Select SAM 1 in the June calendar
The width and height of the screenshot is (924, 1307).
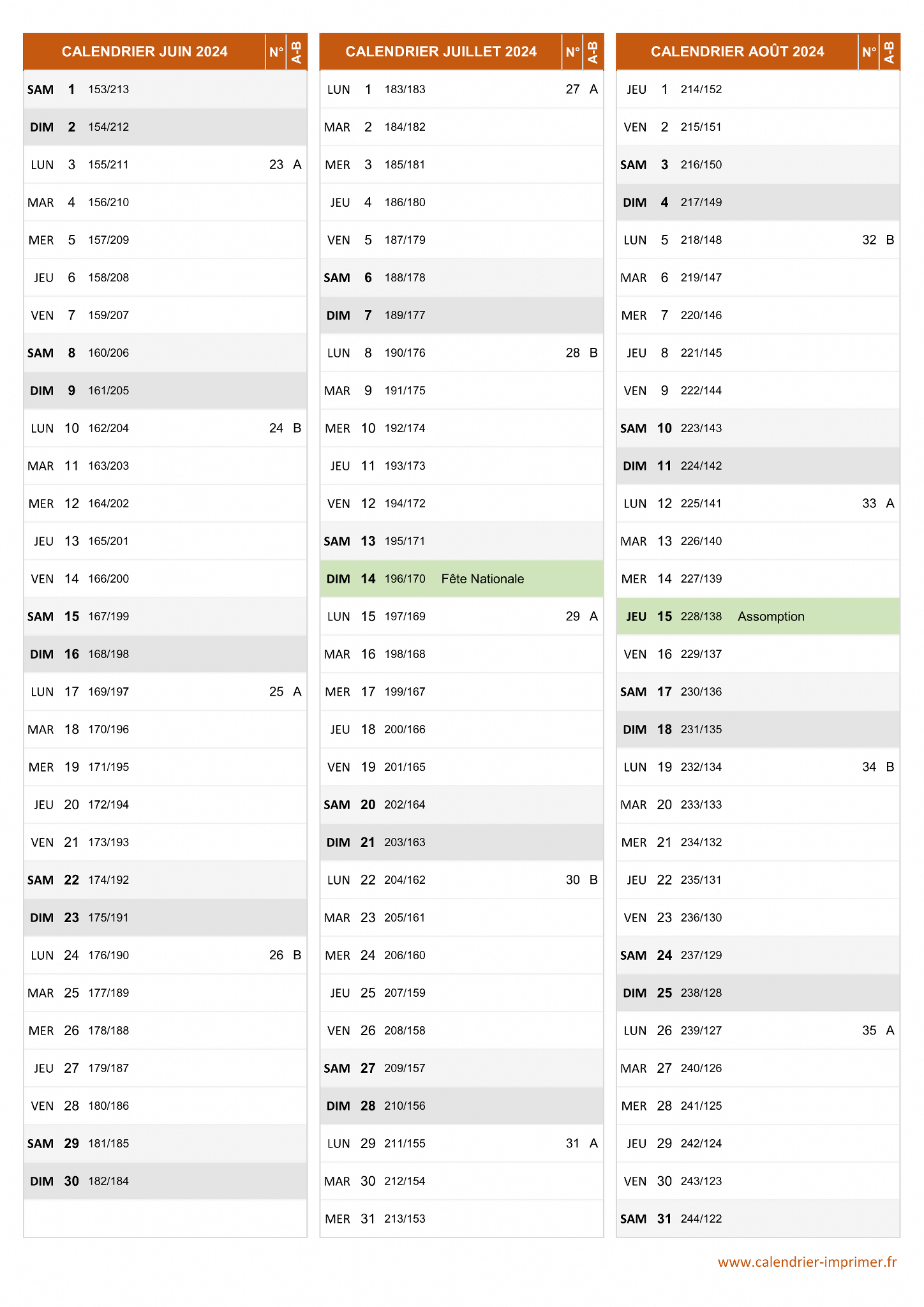(165, 89)
